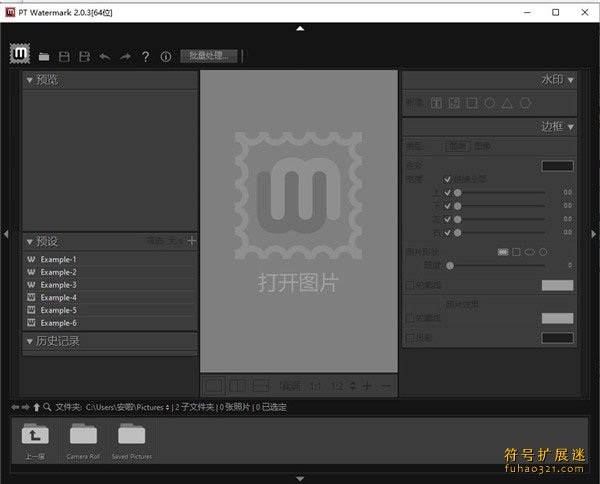Viewport: 600px width, 484px height.
Task: Collapse the 预览 preview panel
Action: [29, 80]
